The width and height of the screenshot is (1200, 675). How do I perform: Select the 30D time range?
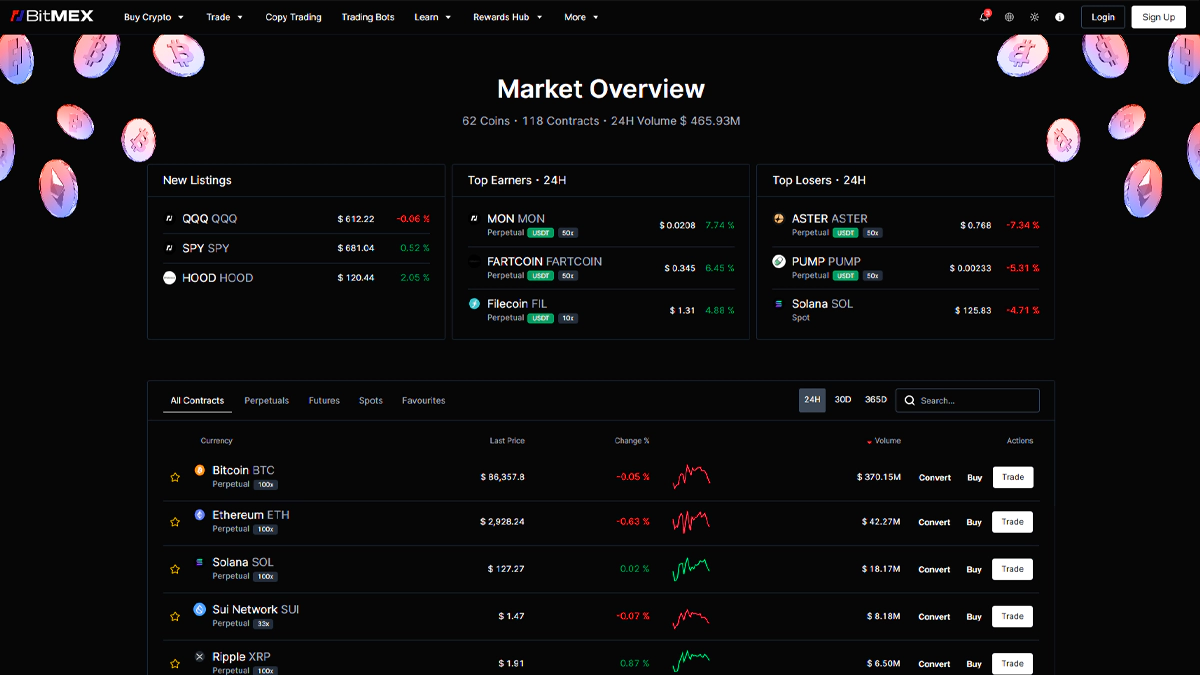point(843,400)
